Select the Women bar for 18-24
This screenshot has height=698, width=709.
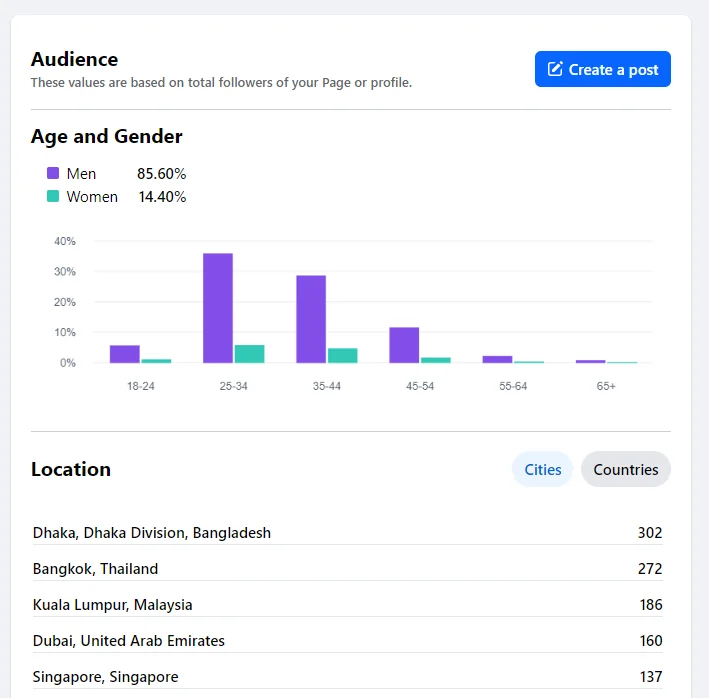pos(156,361)
